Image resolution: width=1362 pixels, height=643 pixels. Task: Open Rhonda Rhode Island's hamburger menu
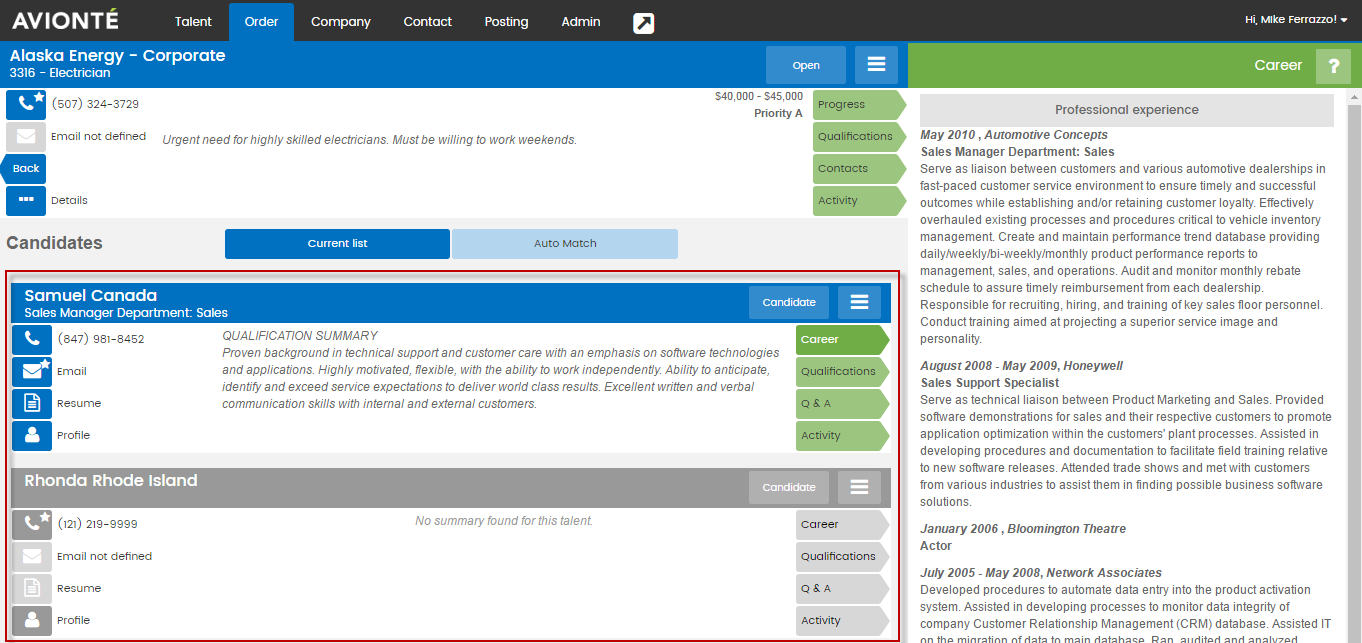859,487
